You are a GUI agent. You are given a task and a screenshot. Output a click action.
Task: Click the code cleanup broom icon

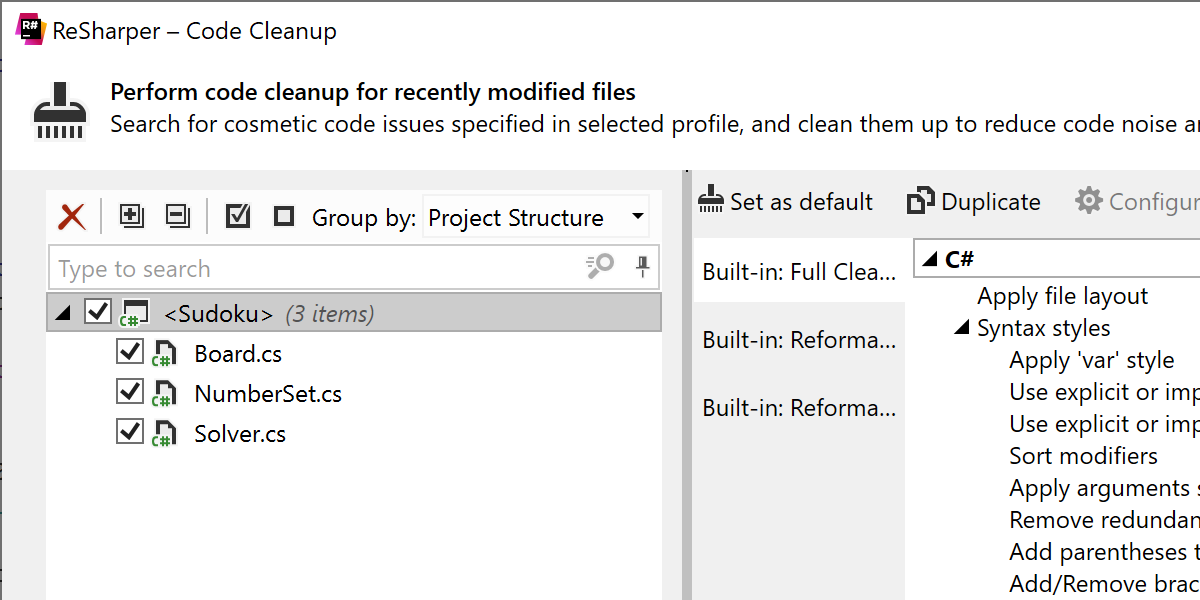click(x=60, y=110)
